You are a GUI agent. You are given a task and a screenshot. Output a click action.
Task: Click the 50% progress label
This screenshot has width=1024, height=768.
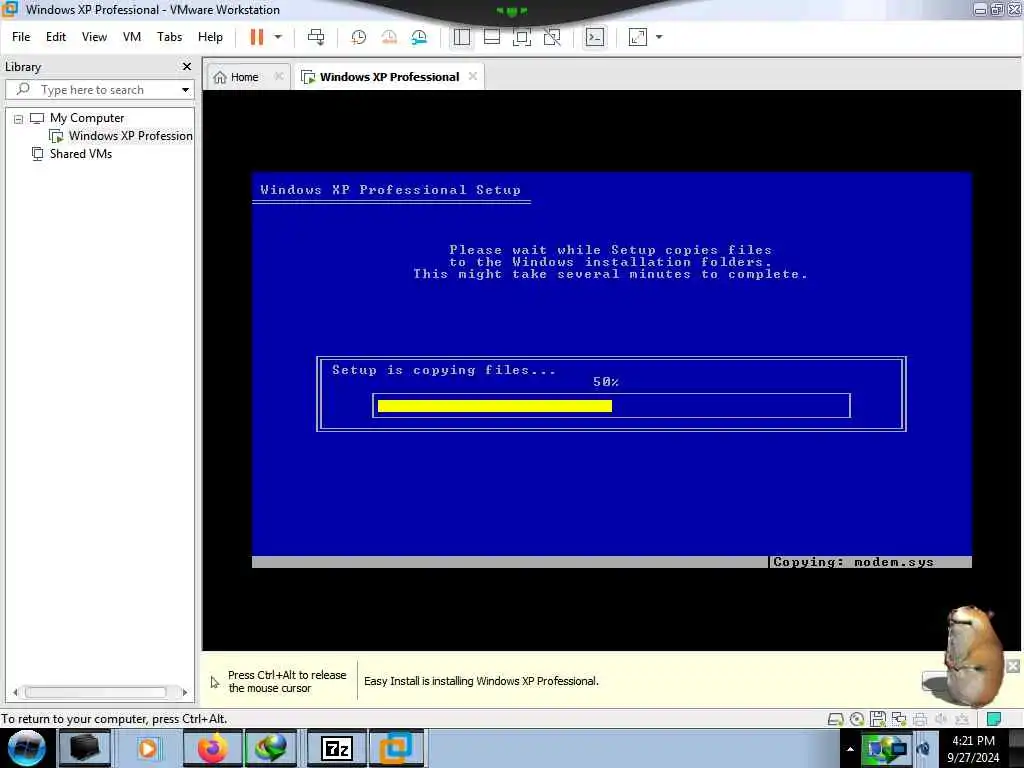pyautogui.click(x=606, y=382)
